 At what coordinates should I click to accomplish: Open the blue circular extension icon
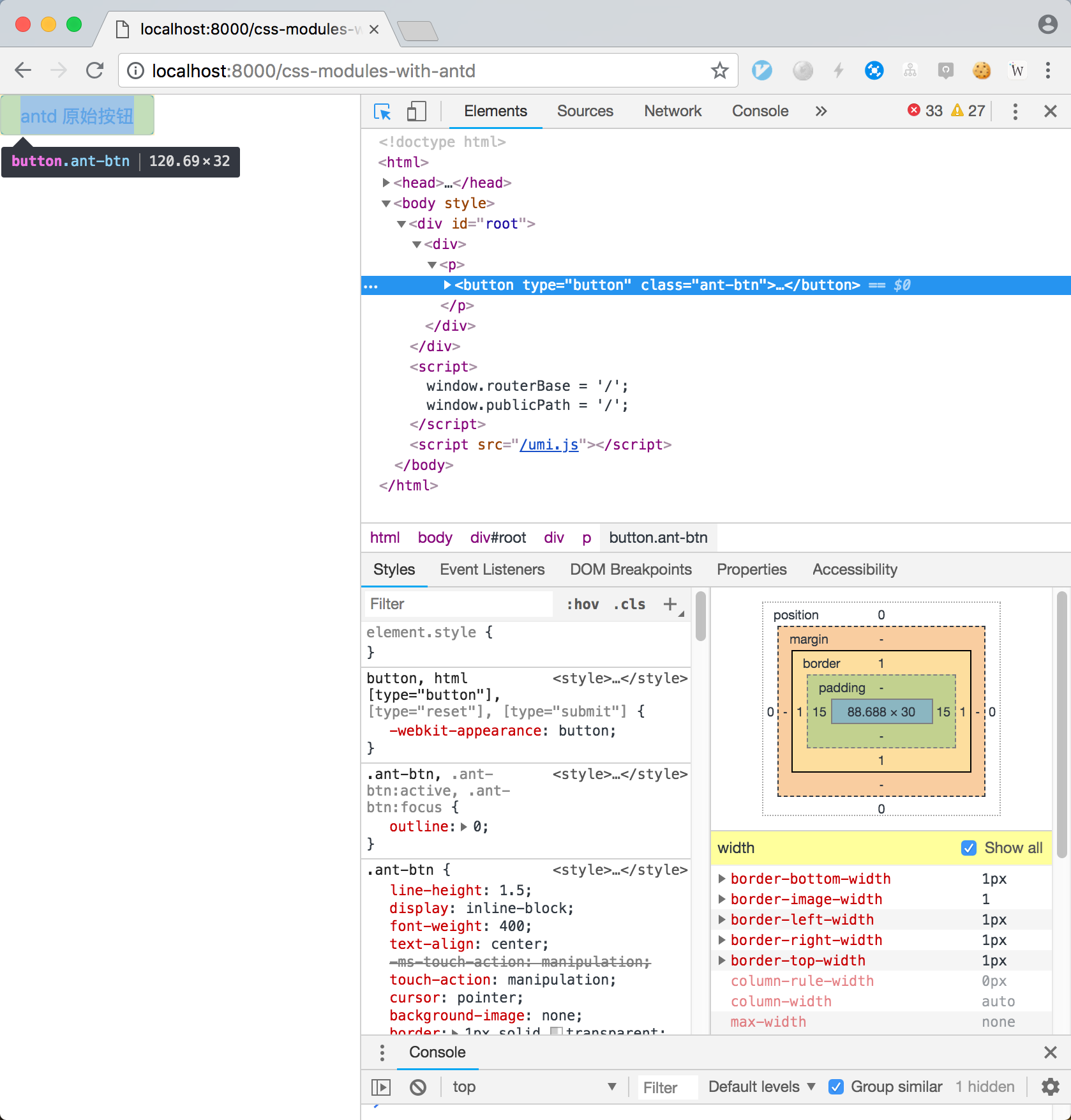click(x=874, y=70)
